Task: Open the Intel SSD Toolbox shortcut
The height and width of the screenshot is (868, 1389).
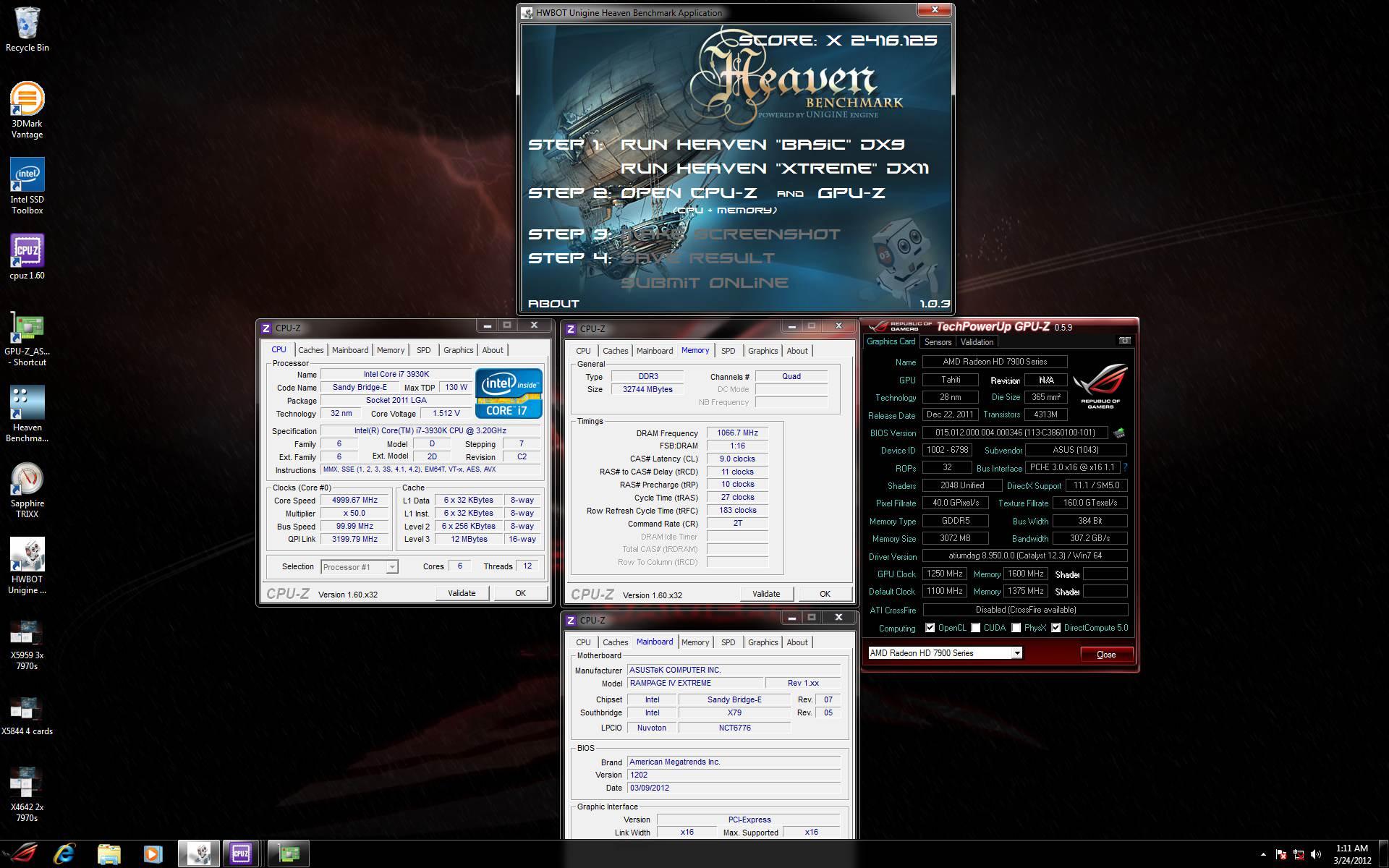Action: pyautogui.click(x=27, y=186)
